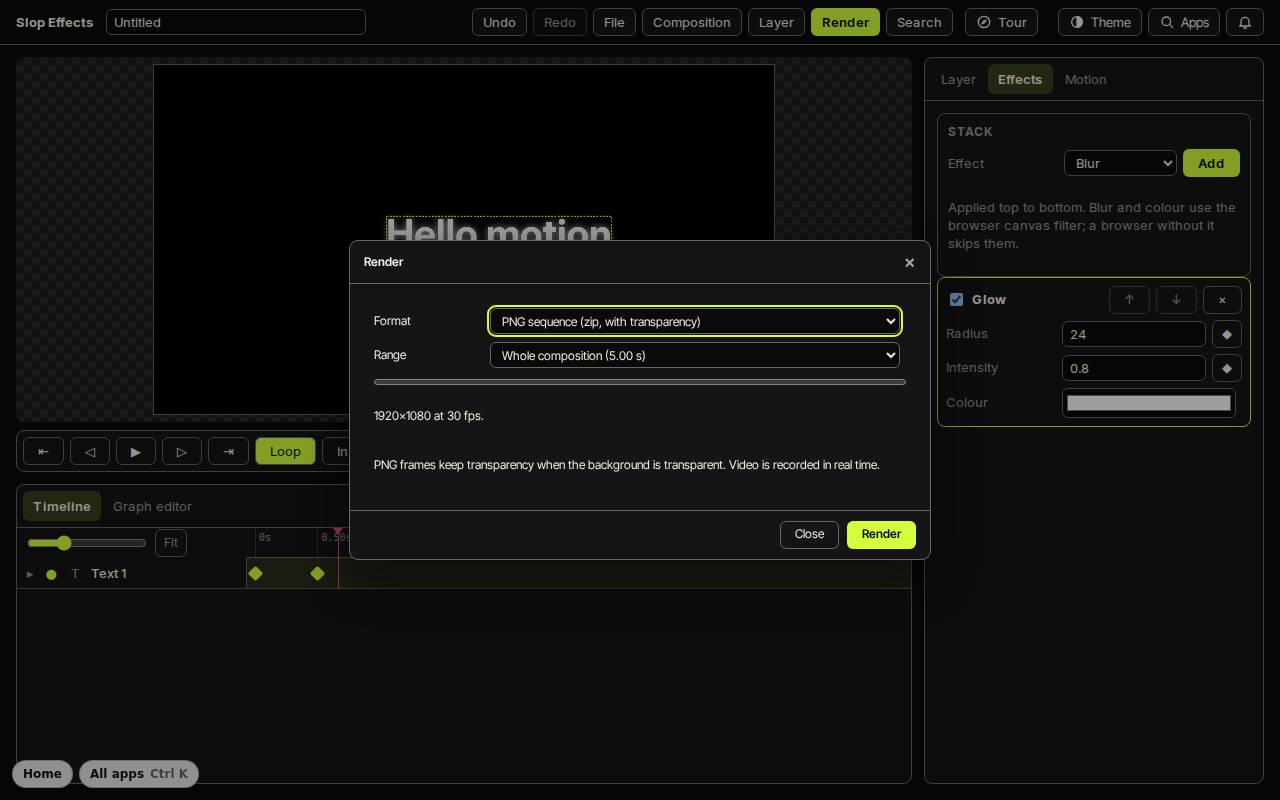Open All apps launcher
The image size is (1280, 800).
(x=139, y=774)
